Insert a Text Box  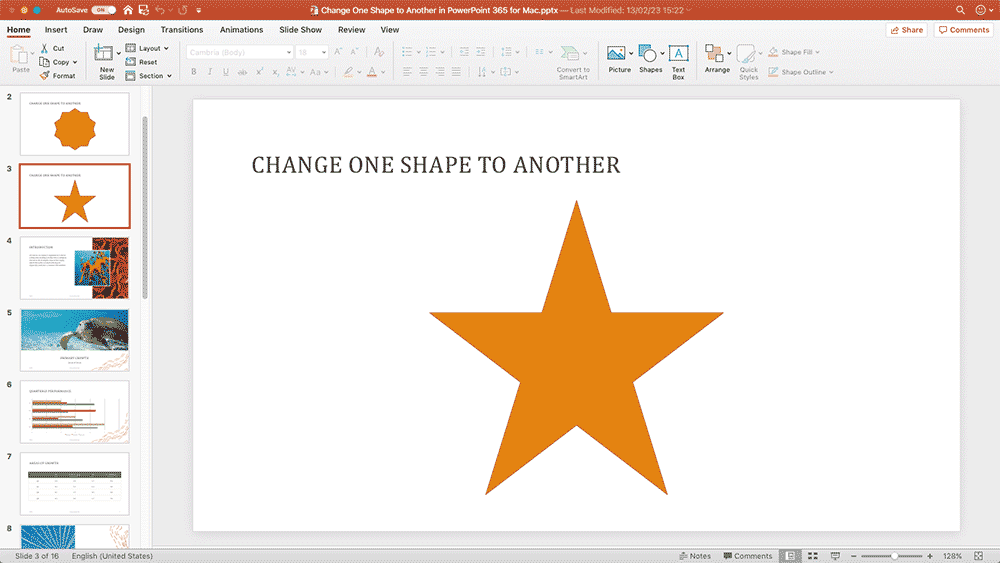tap(678, 55)
